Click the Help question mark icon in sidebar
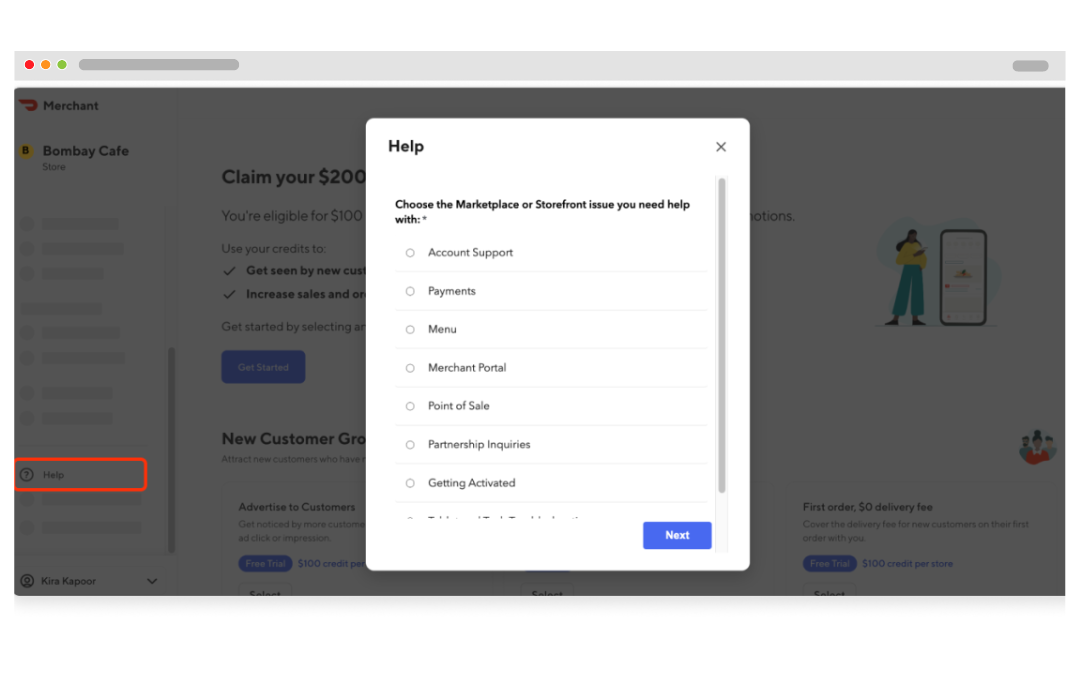 (27, 475)
